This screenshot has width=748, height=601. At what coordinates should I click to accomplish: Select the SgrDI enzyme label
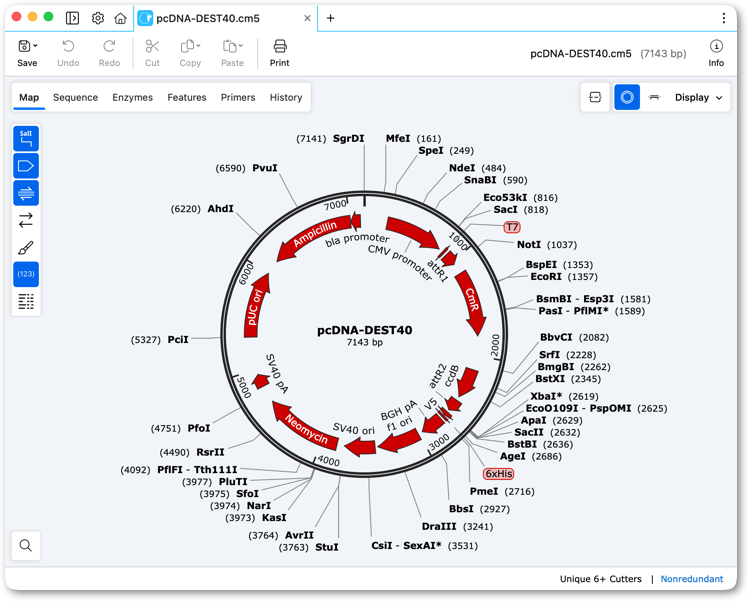point(349,138)
